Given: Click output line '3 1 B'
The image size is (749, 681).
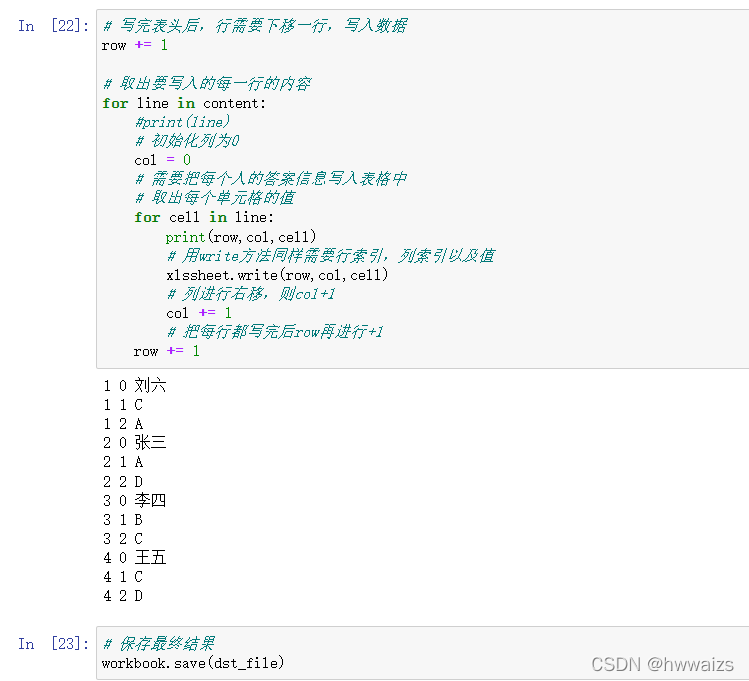Looking at the screenshot, I should 123,520.
